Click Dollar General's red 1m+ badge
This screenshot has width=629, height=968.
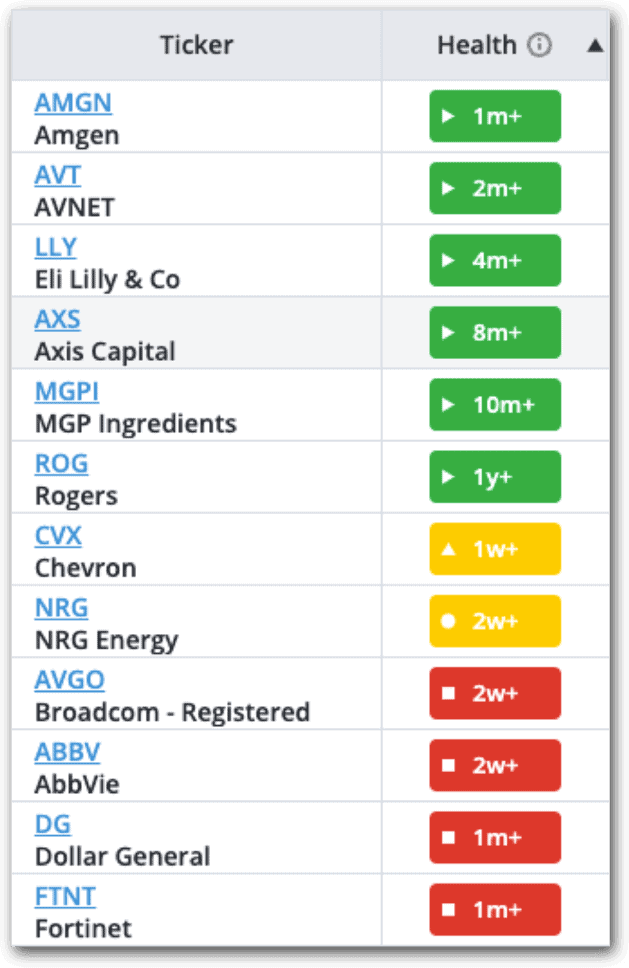pos(495,838)
